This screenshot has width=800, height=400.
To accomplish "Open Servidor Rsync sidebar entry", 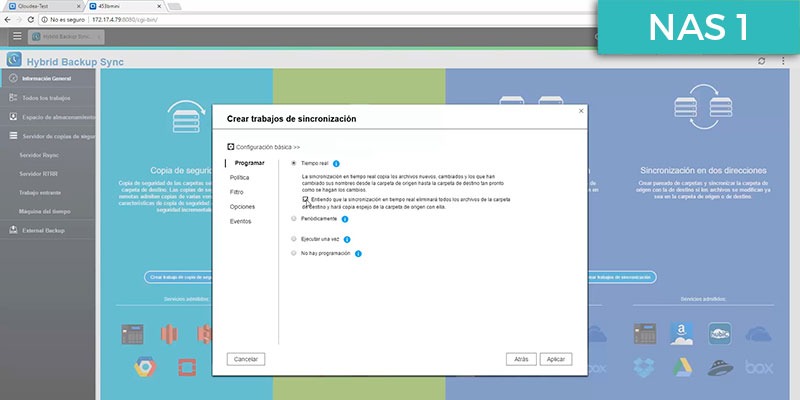I will click(x=39, y=155).
